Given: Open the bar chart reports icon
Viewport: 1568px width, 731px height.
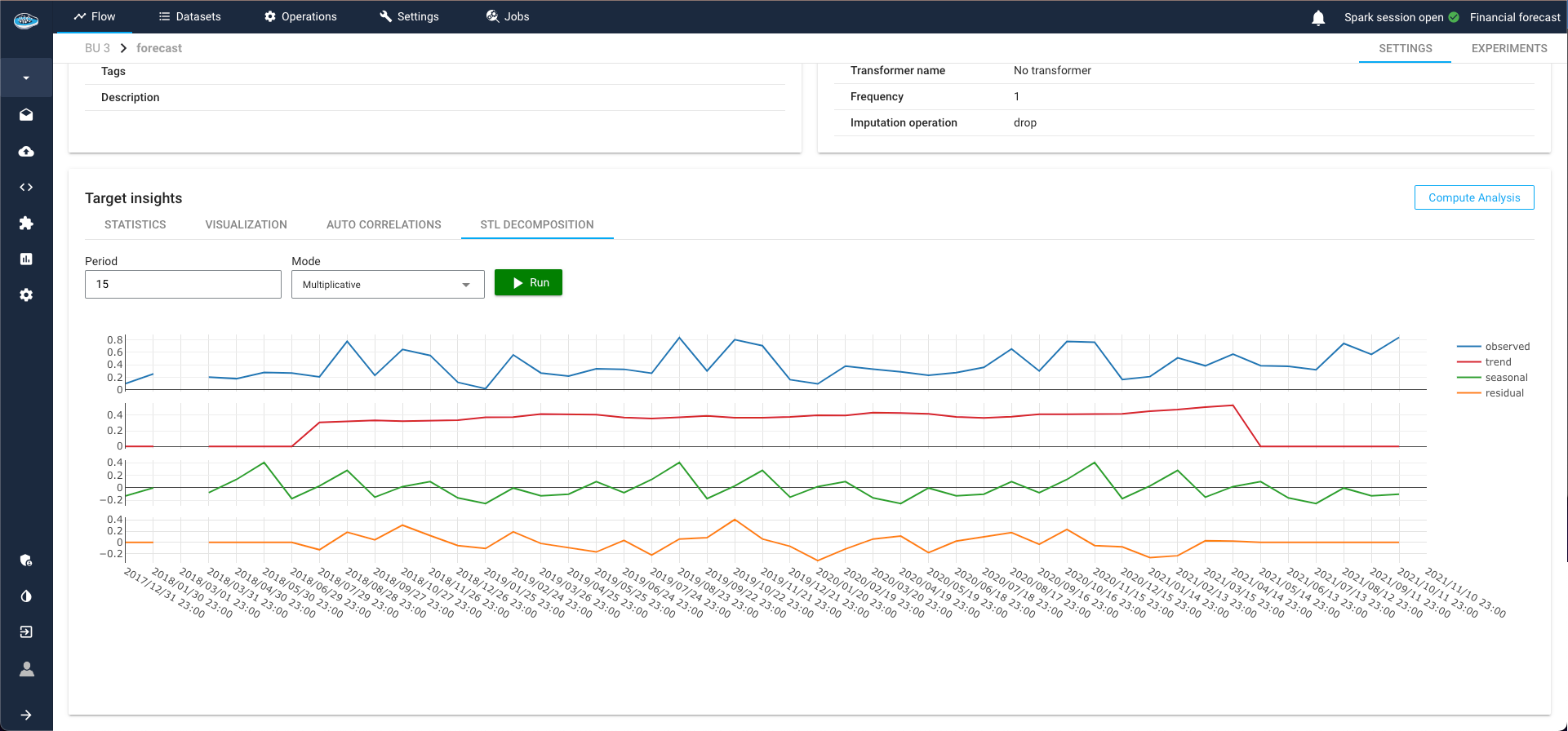Looking at the screenshot, I should coord(26,259).
